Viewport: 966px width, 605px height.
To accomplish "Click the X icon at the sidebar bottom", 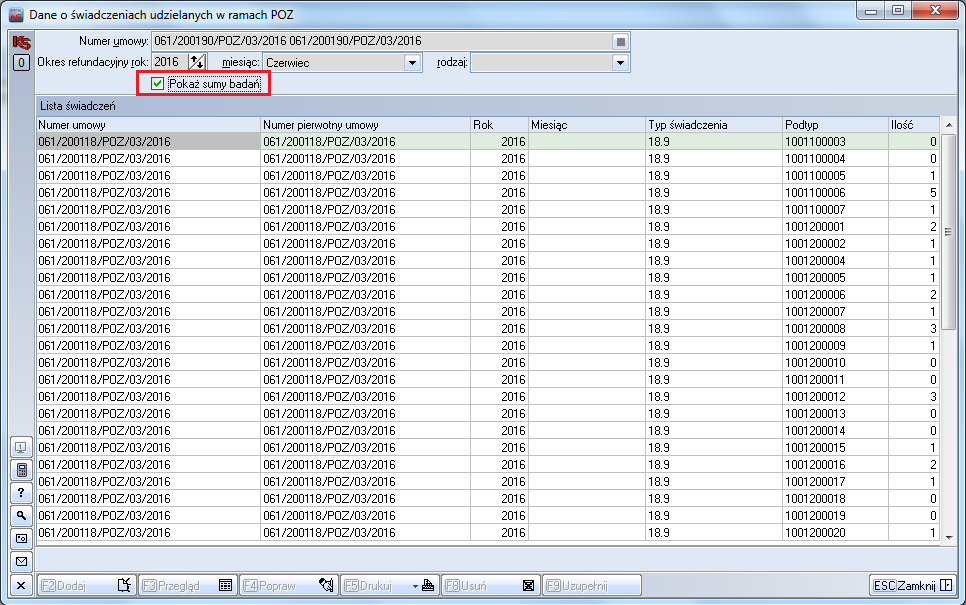I will 21,585.
